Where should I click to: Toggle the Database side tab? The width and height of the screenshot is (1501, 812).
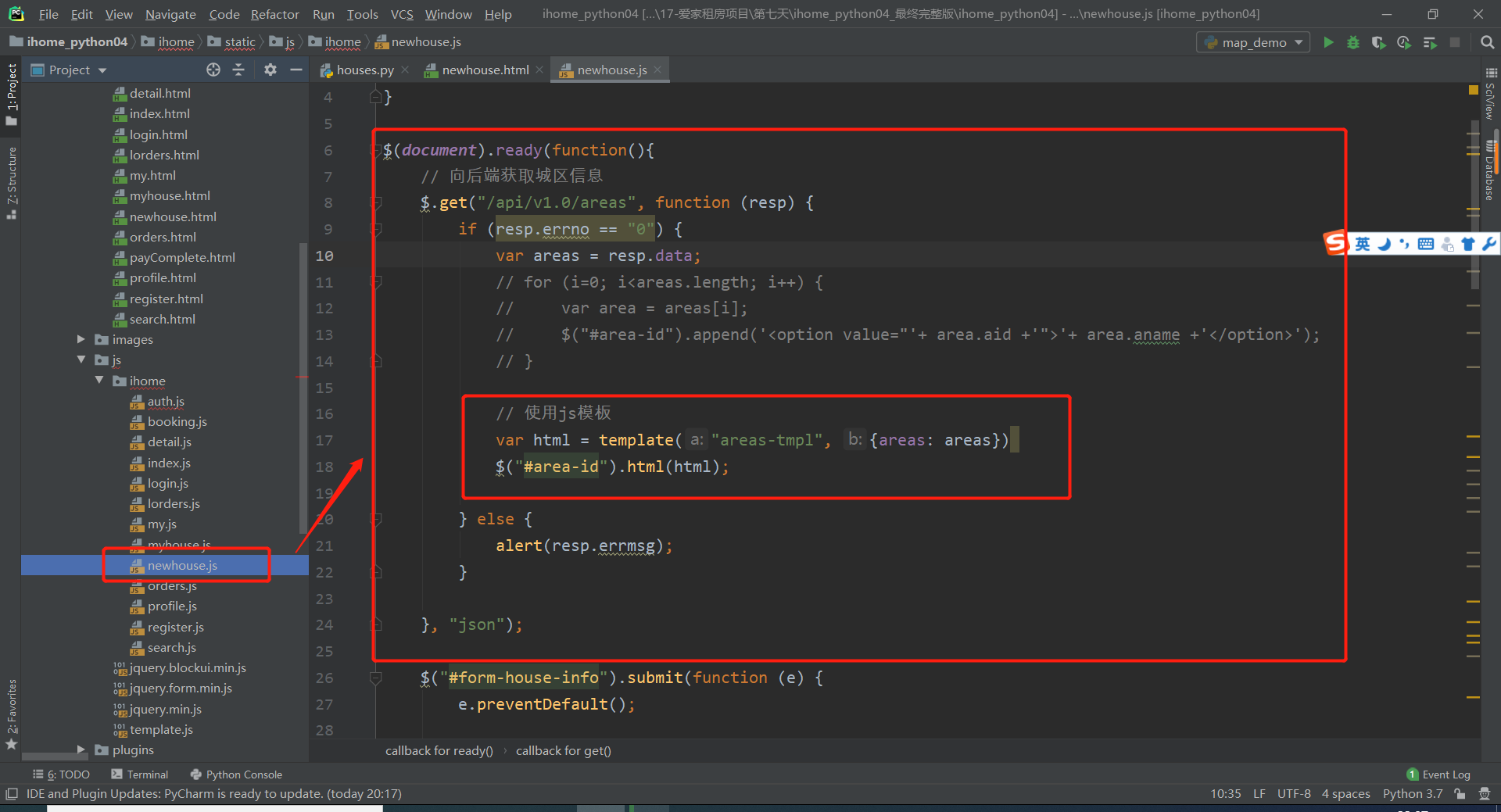(x=1490, y=170)
